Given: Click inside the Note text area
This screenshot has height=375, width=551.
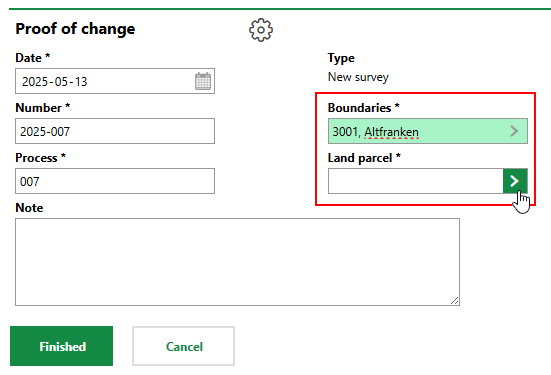Looking at the screenshot, I should (238, 262).
